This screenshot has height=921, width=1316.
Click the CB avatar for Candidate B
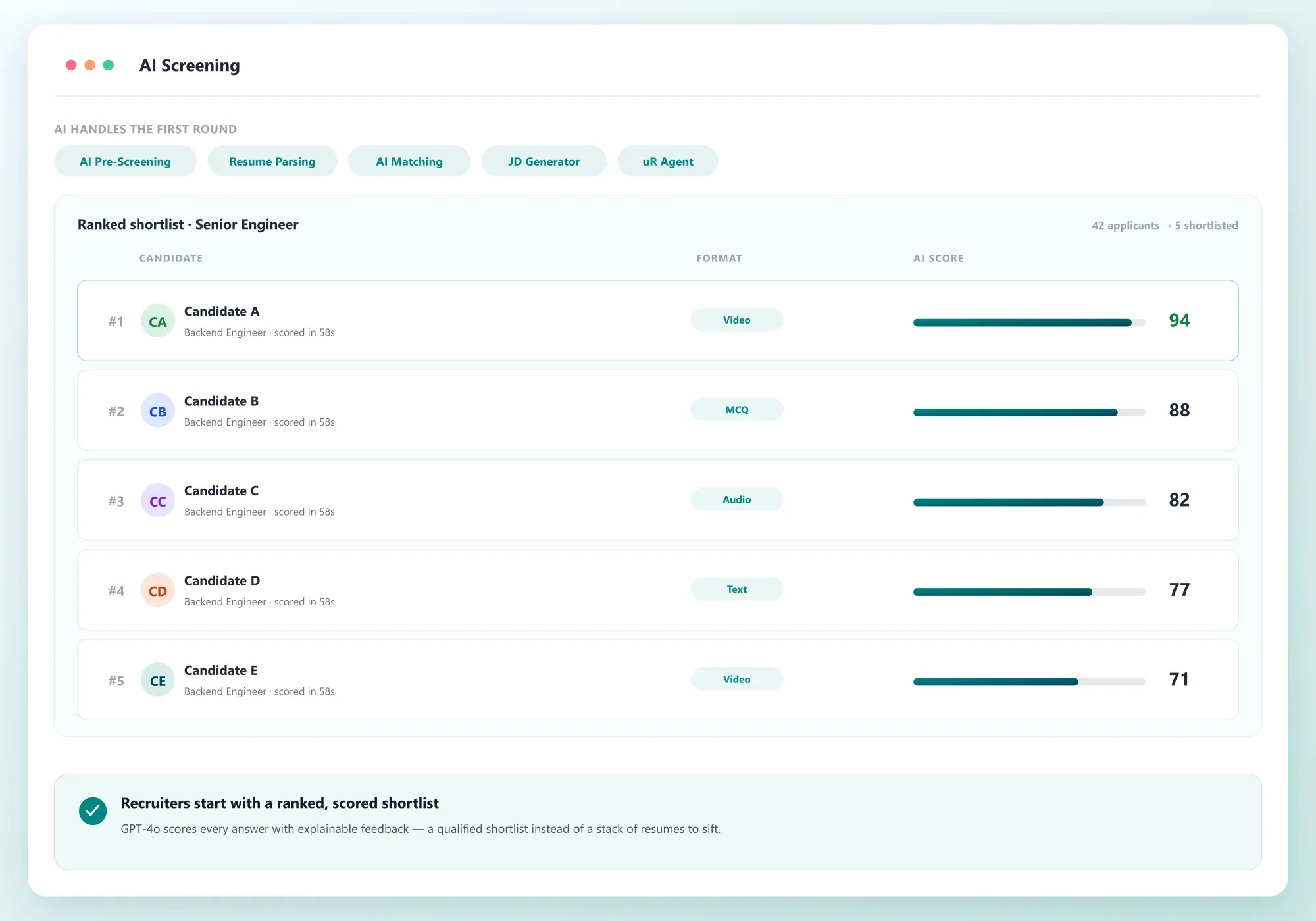pos(158,411)
